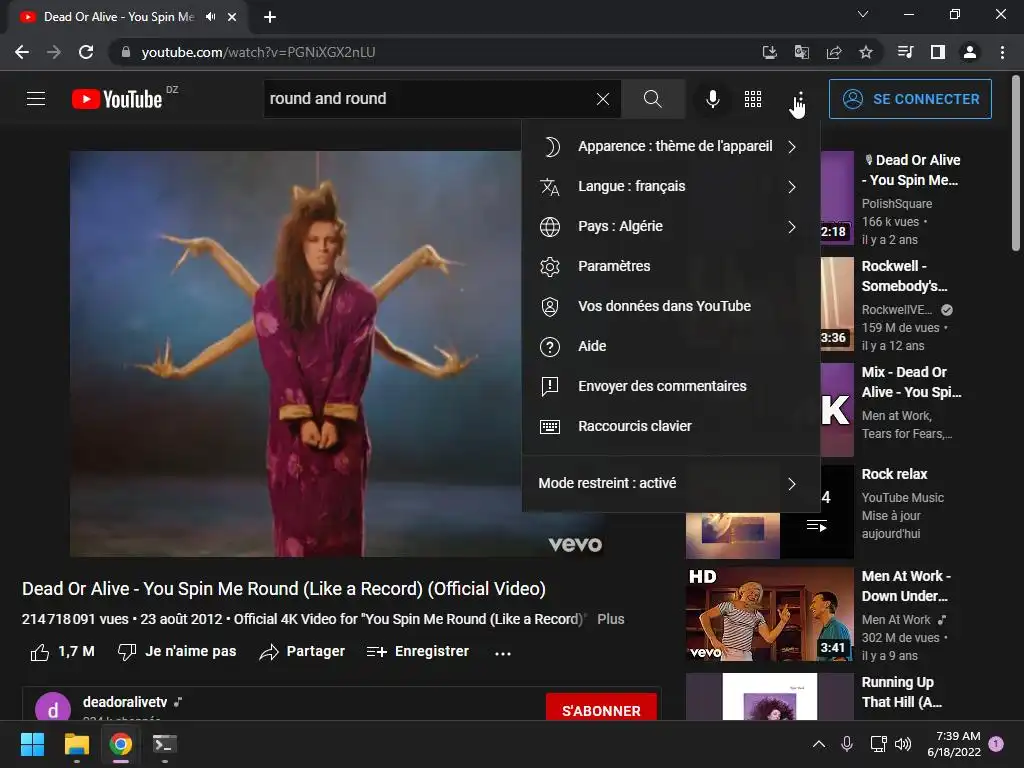Open Paramètres in the menu
1024x768 pixels.
671,266
